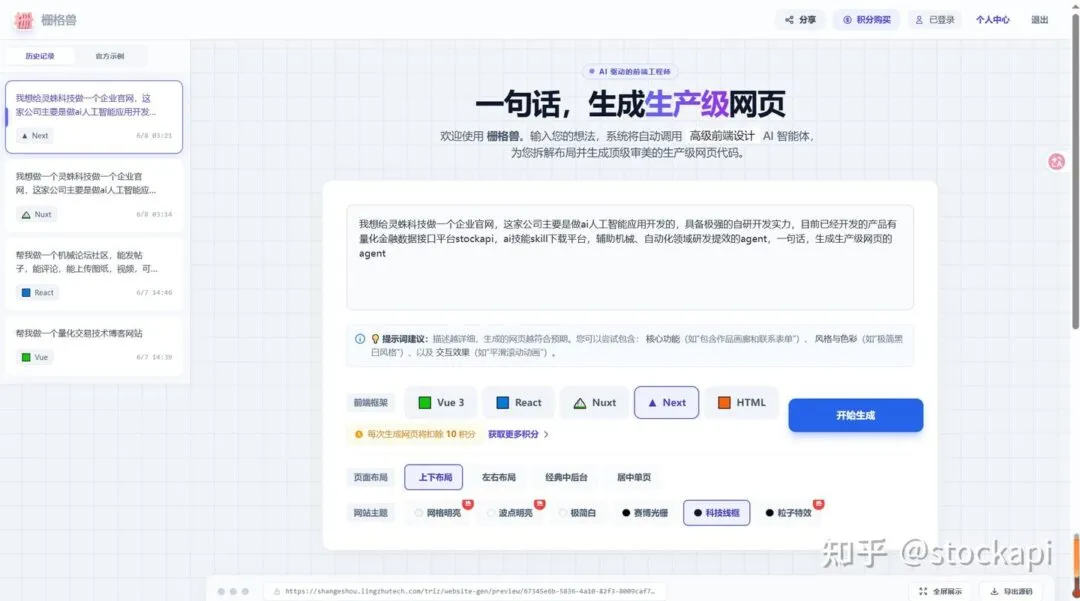Image resolution: width=1080 pixels, height=601 pixels.
Task: Choose the 居中单页 page layout
Action: pyautogui.click(x=634, y=477)
